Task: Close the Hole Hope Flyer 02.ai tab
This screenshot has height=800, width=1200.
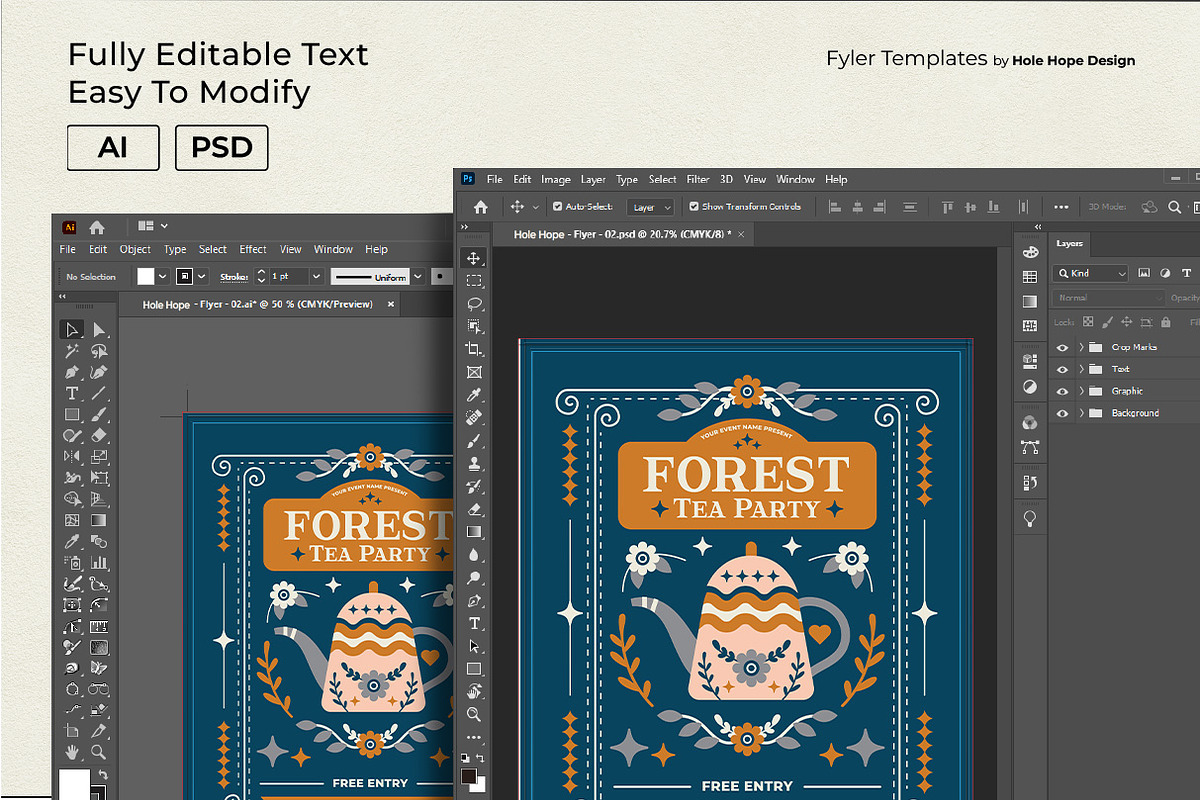Action: coord(391,304)
